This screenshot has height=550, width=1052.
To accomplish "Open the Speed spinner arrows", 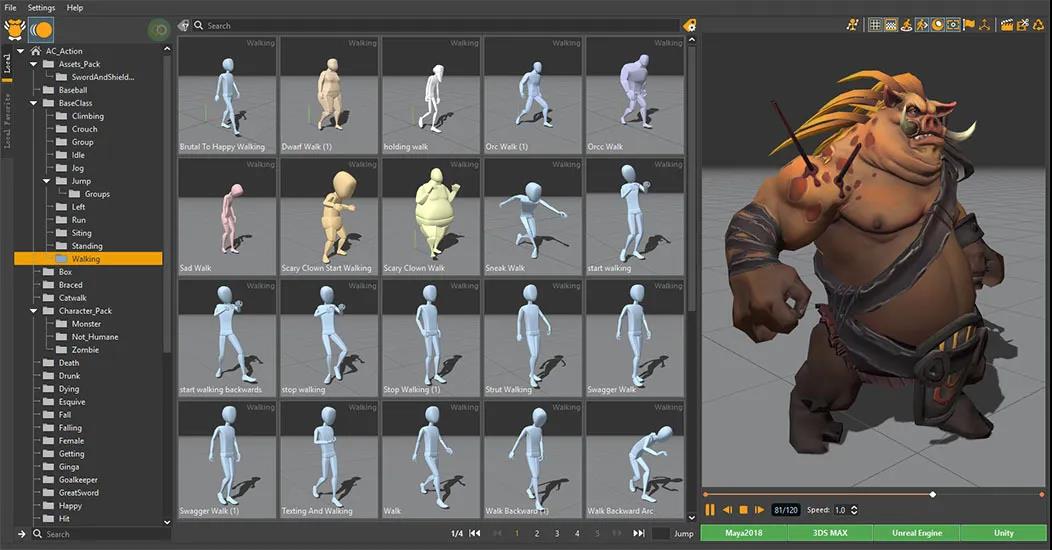I will click(x=854, y=510).
